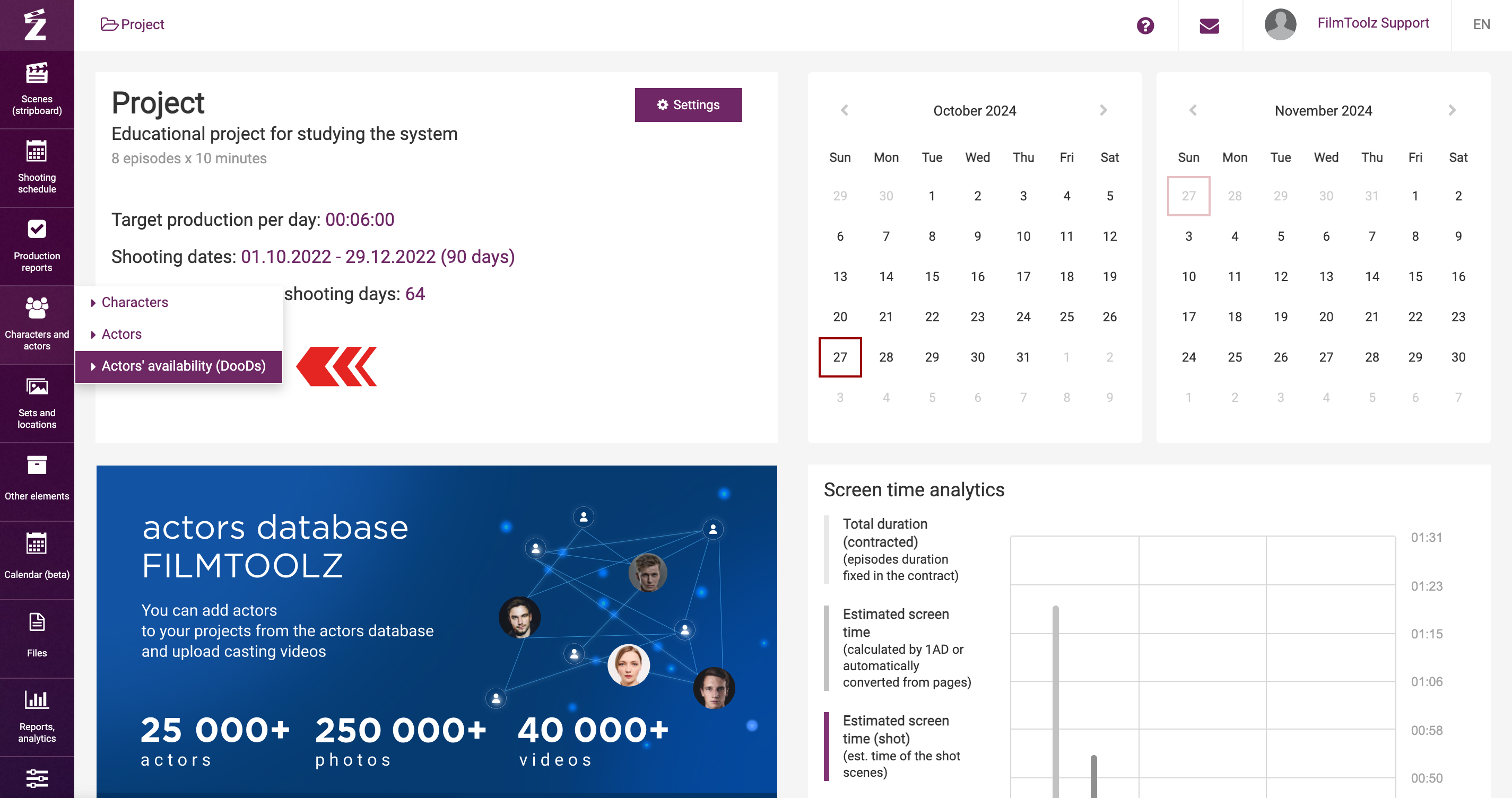Select October 10 in the calendar
The height and width of the screenshot is (798, 1512).
(1023, 236)
